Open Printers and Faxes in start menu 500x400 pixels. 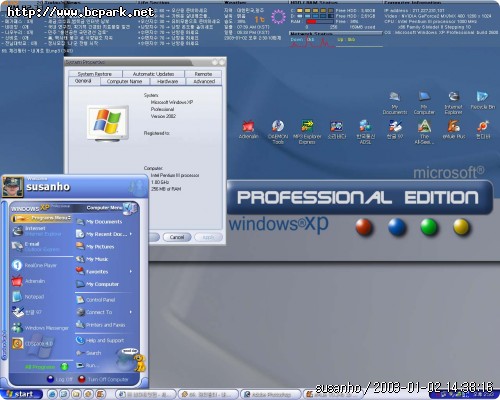[104, 325]
